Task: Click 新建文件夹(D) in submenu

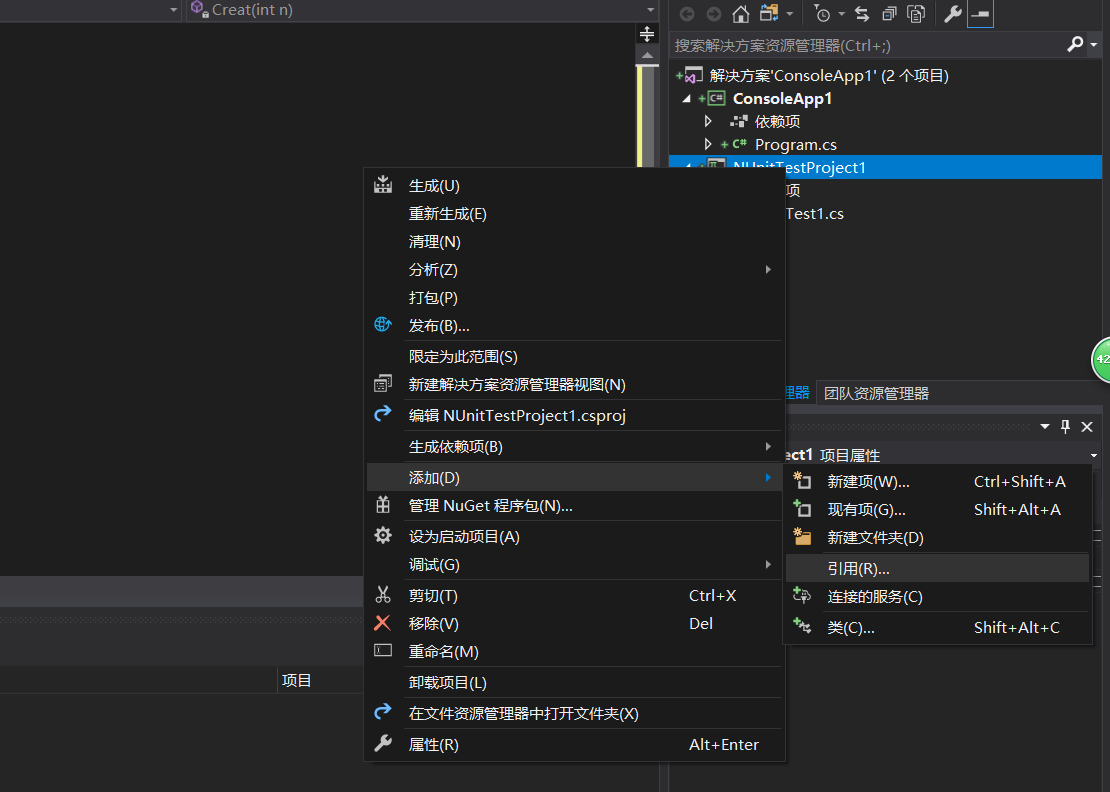Action: click(937, 538)
